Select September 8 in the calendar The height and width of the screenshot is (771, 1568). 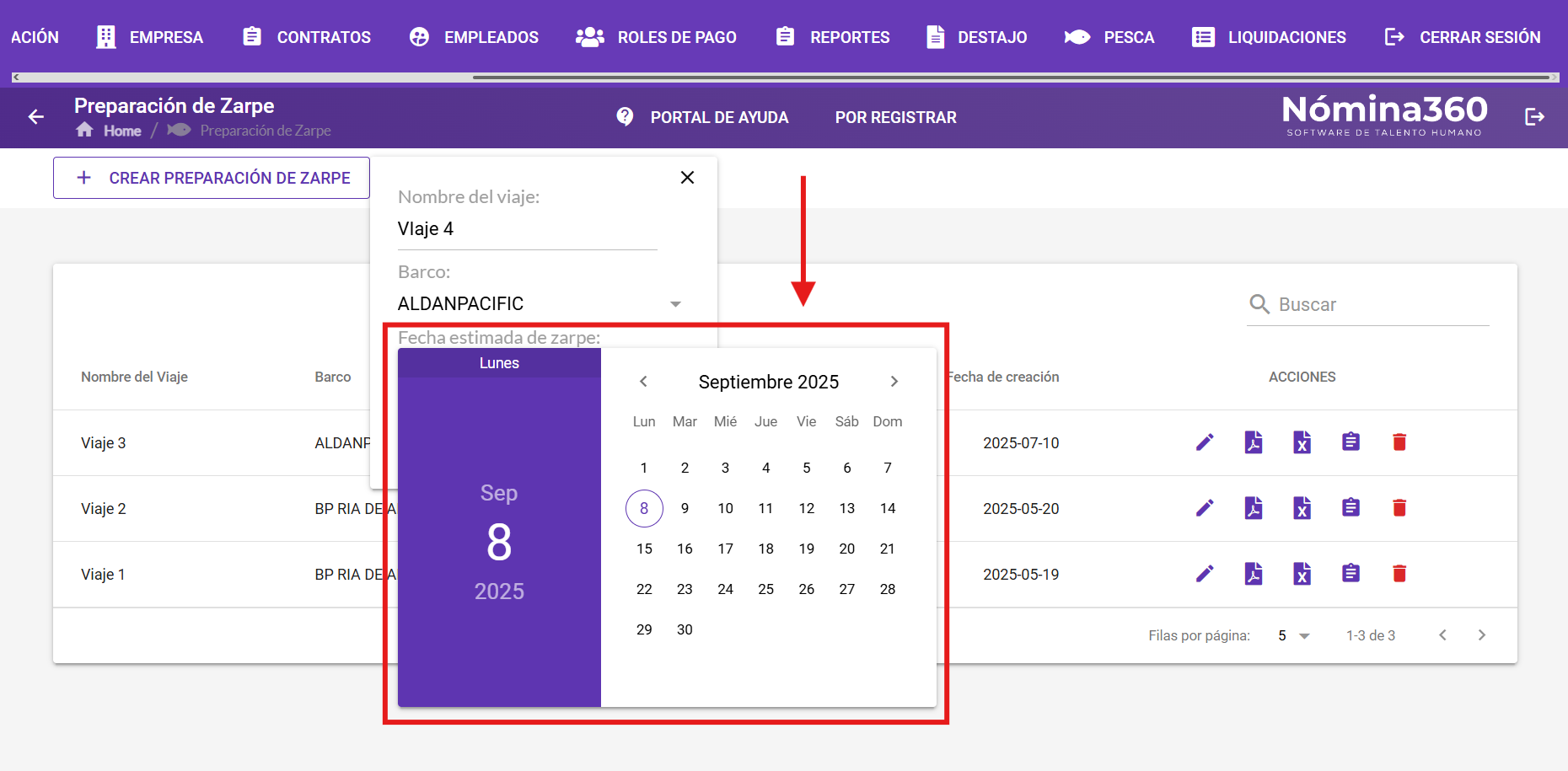coord(644,508)
